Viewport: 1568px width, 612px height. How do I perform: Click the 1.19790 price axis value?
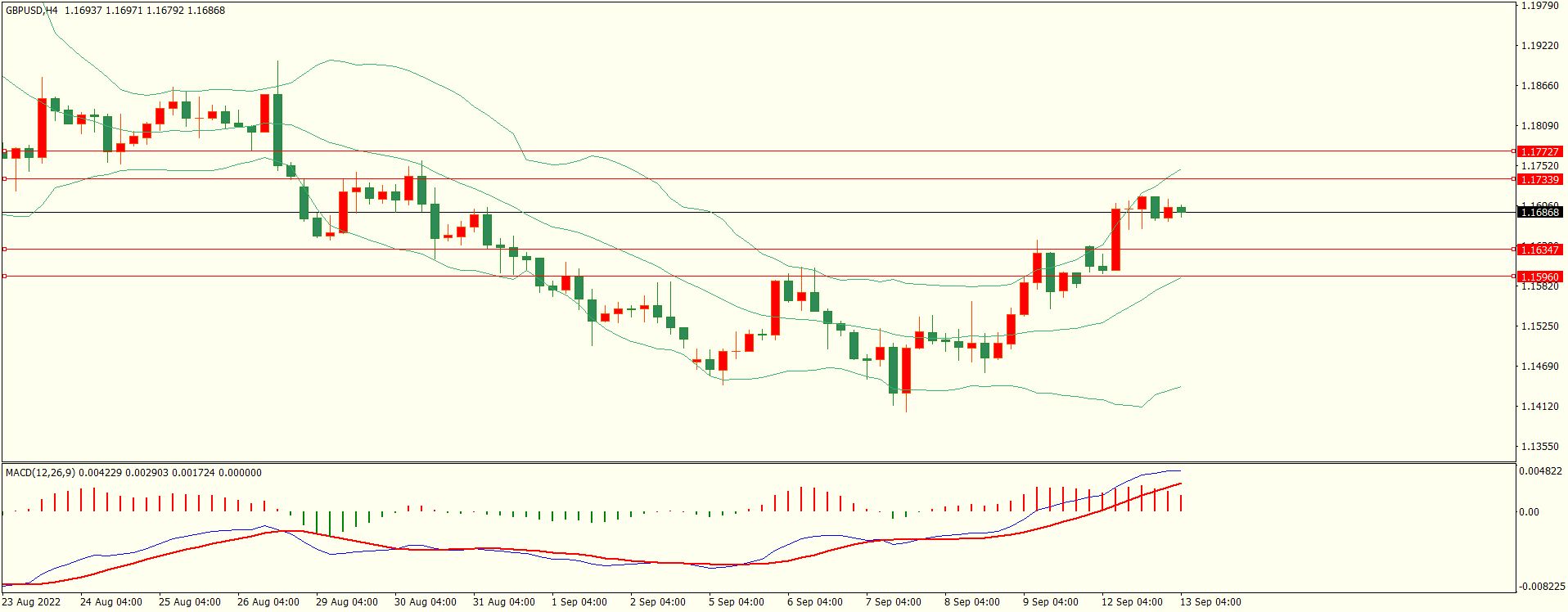(1539, 6)
